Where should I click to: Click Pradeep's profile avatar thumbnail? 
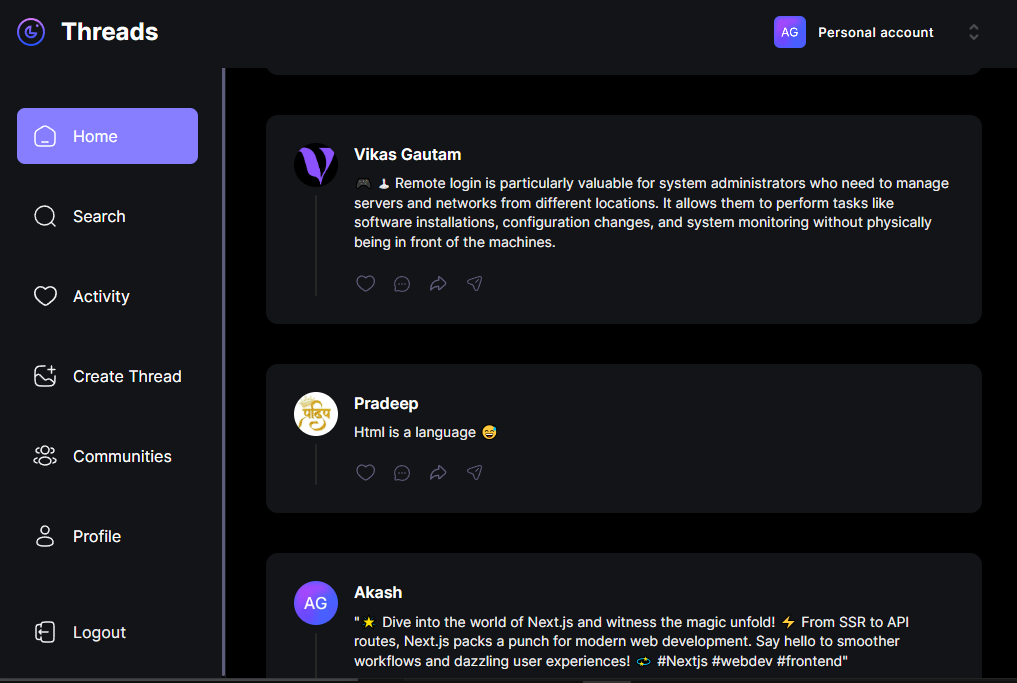tap(316, 414)
